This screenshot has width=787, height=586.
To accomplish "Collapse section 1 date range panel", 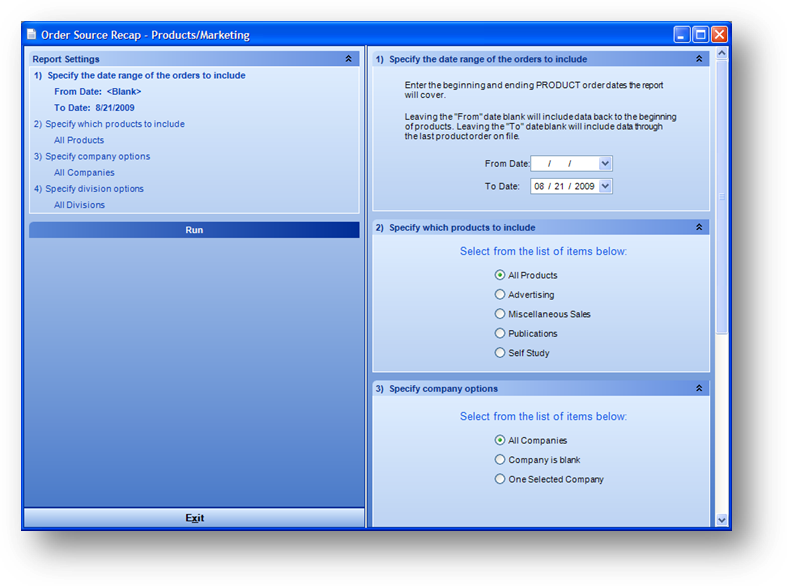I will pyautogui.click(x=699, y=59).
